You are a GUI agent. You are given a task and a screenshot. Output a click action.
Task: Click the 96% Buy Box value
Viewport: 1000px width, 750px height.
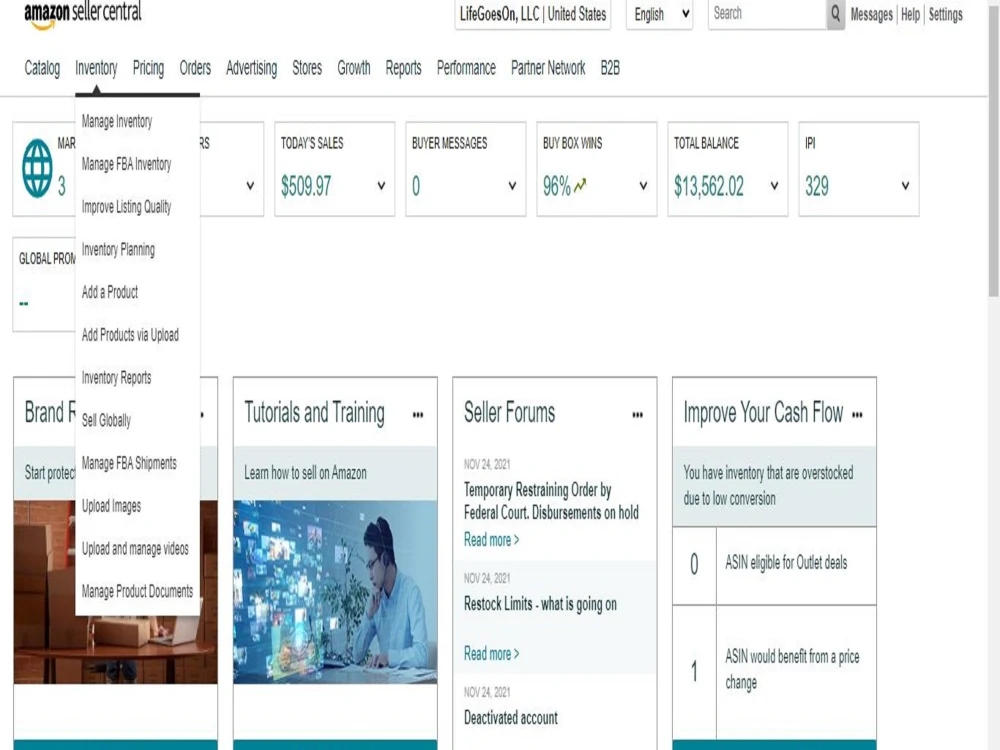tap(557, 186)
